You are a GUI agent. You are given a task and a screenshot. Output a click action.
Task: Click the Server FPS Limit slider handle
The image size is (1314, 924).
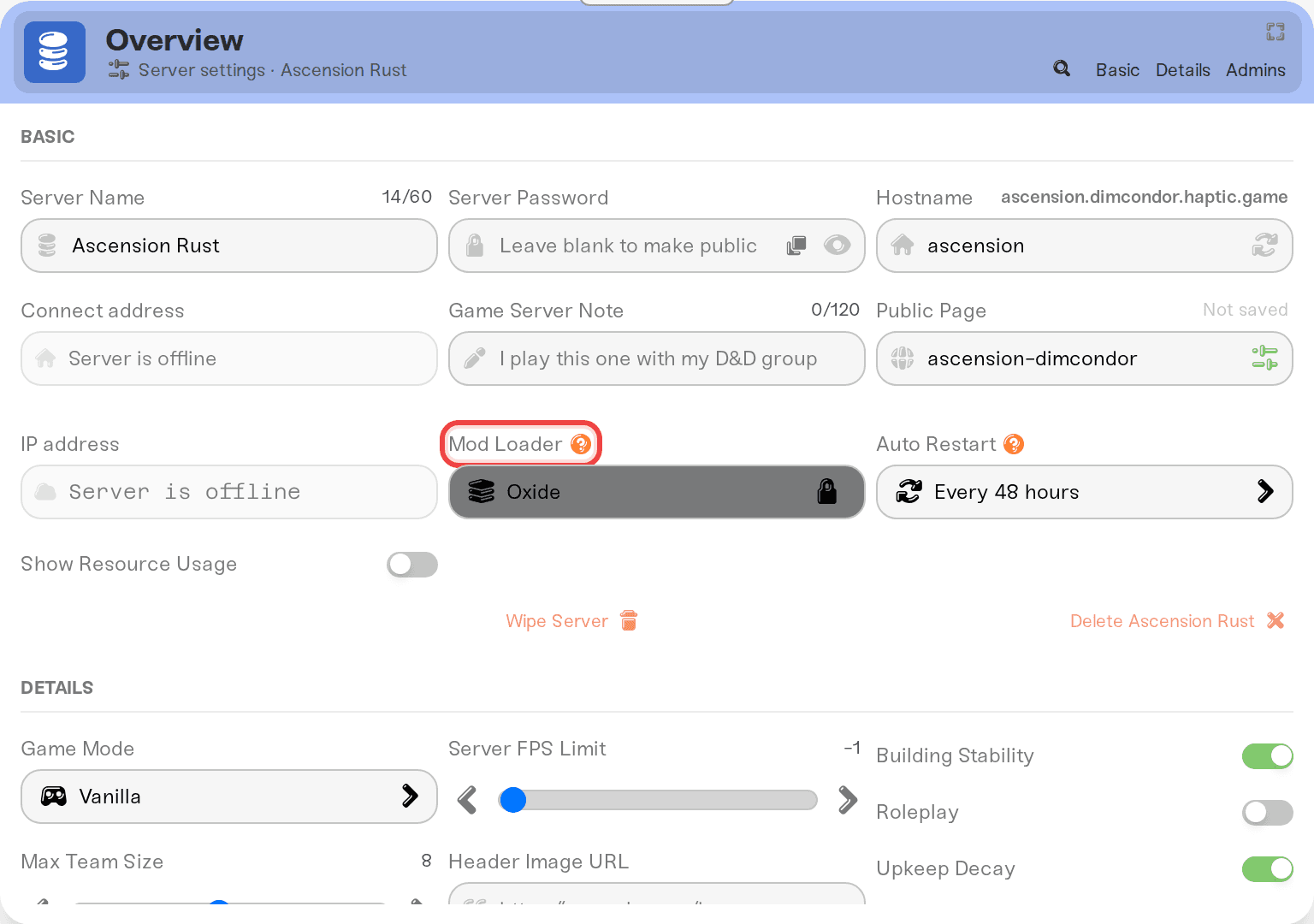coord(513,800)
